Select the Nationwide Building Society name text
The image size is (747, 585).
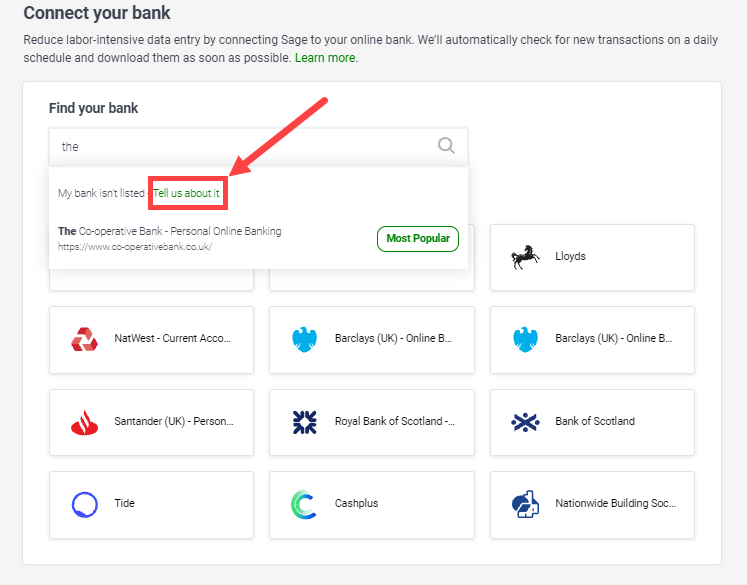614,504
